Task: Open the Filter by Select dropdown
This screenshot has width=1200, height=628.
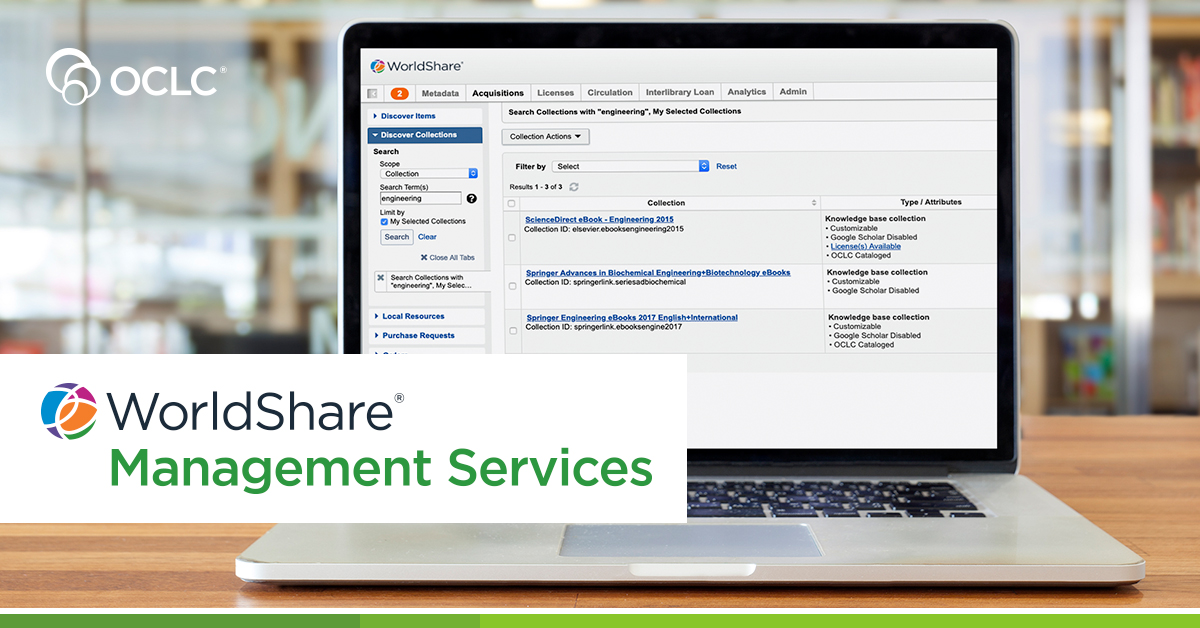Action: 628,166
